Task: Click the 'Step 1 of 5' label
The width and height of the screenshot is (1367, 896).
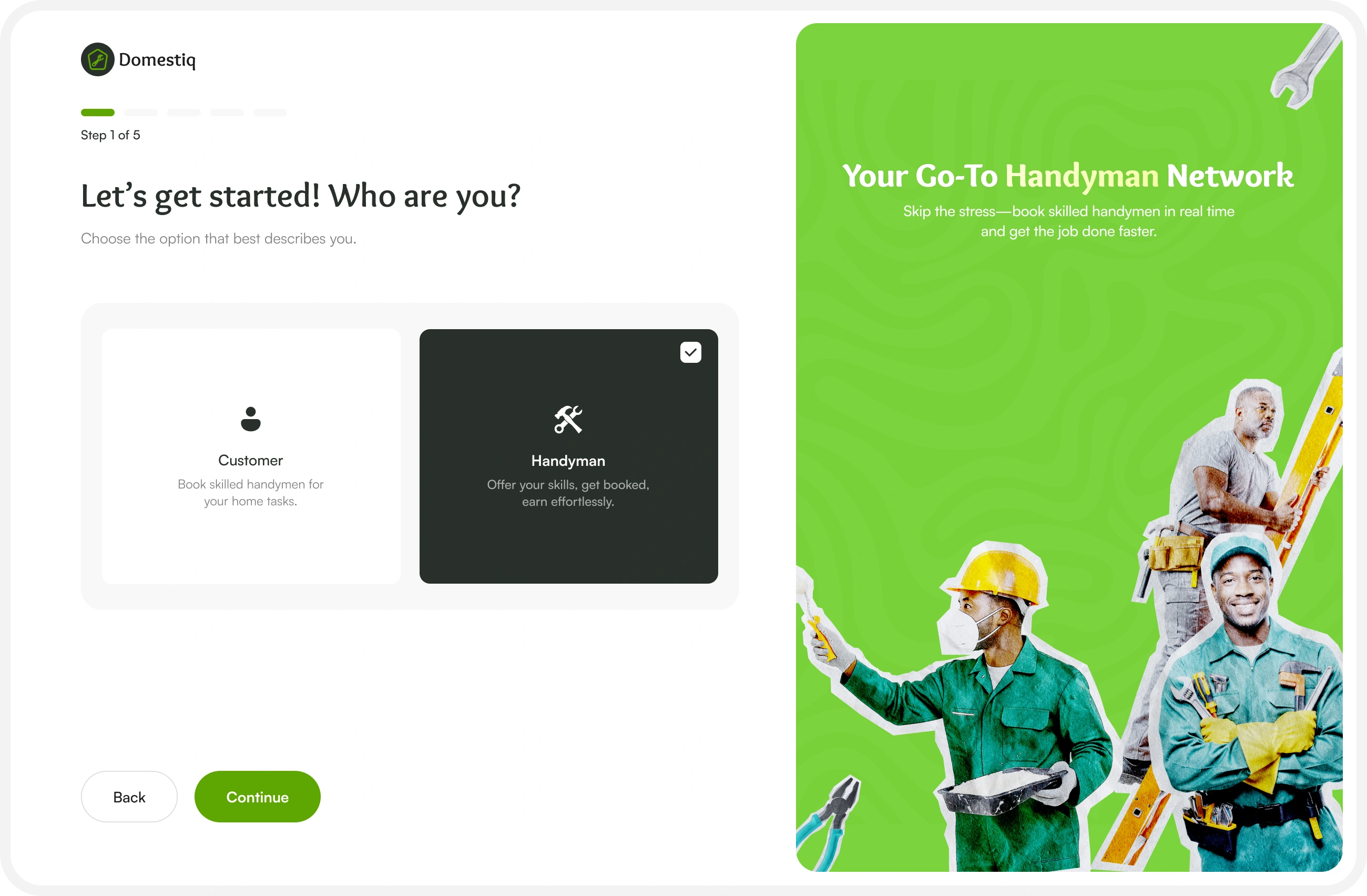Action: 110,135
